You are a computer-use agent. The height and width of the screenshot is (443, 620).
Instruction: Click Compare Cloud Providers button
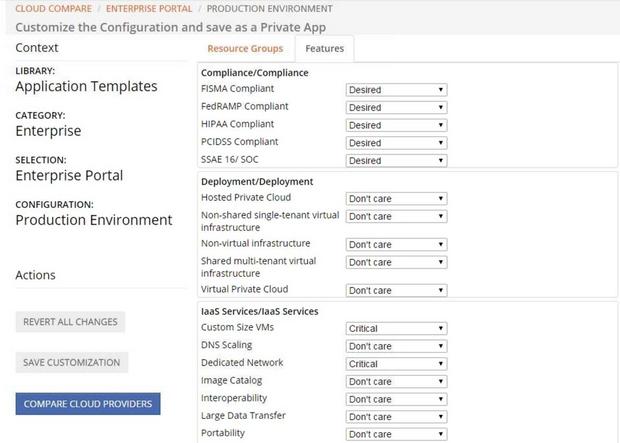89,404
